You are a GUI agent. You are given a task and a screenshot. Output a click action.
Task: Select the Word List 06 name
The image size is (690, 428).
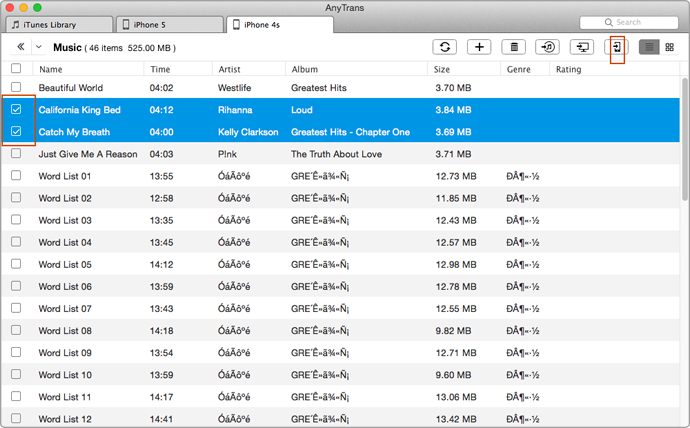(65, 287)
